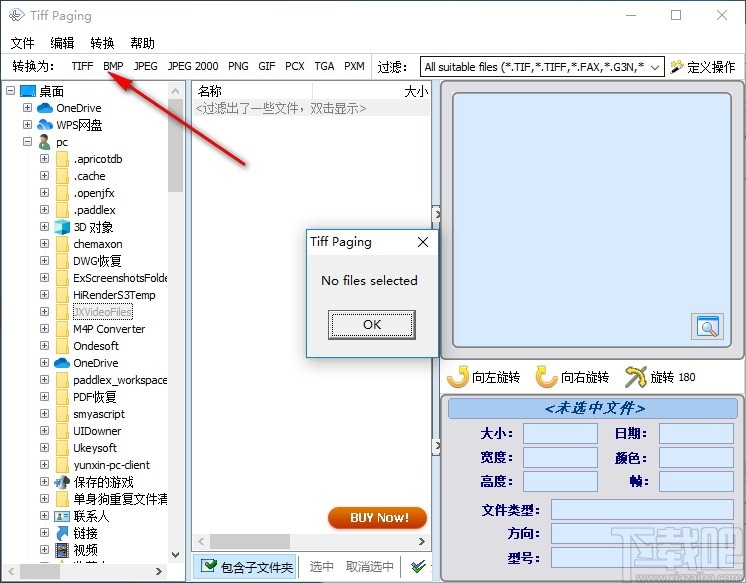Screen dimensions: 746x583
Task: Select the PDF恢复 folder
Action: tap(95, 397)
